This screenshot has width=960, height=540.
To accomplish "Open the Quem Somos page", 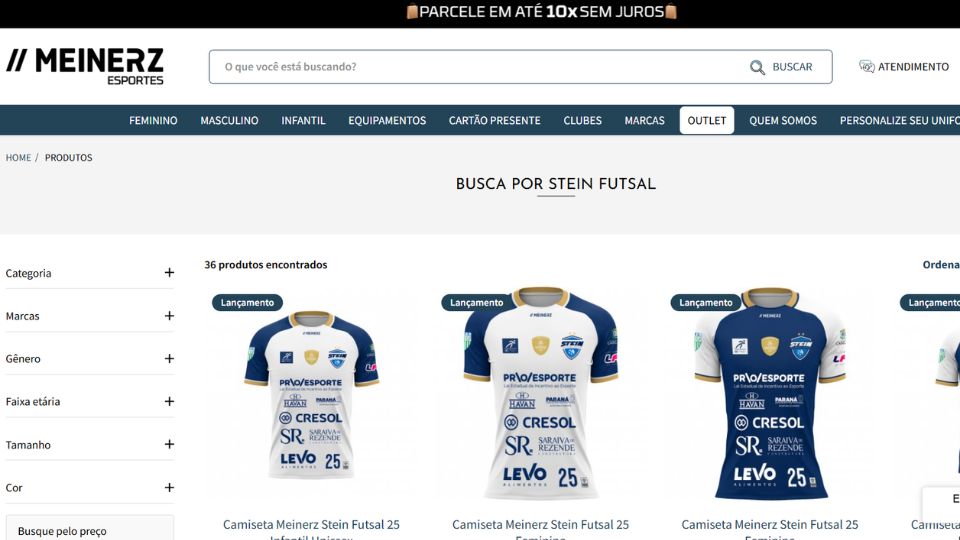I will pyautogui.click(x=783, y=121).
